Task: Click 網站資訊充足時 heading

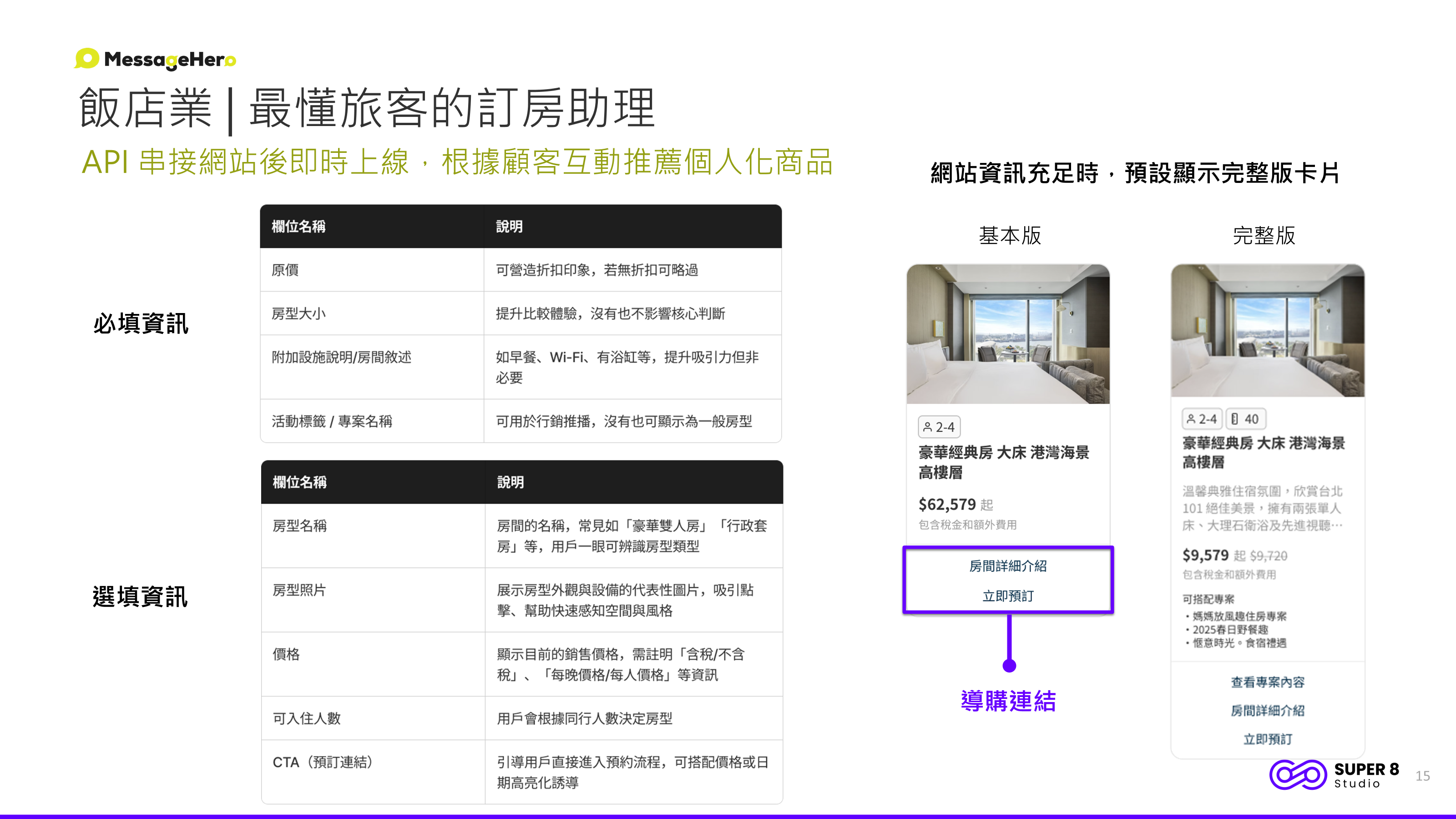Action: pyautogui.click(x=1135, y=173)
